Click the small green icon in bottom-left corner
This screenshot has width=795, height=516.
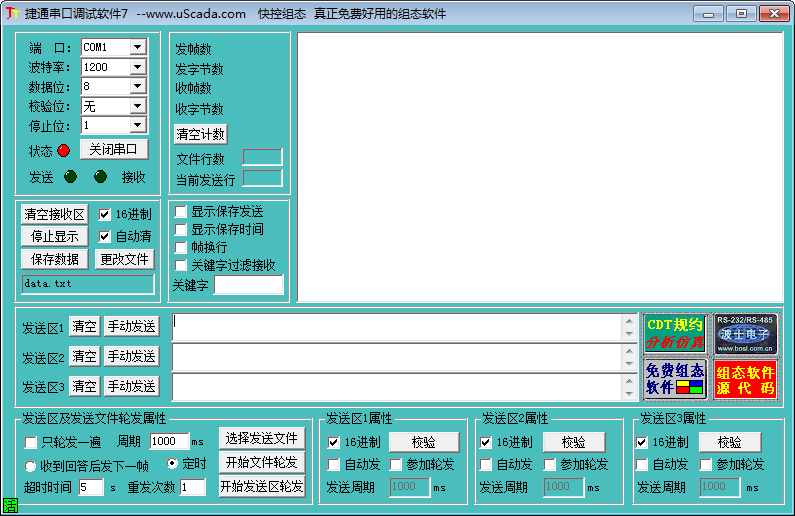point(10,507)
